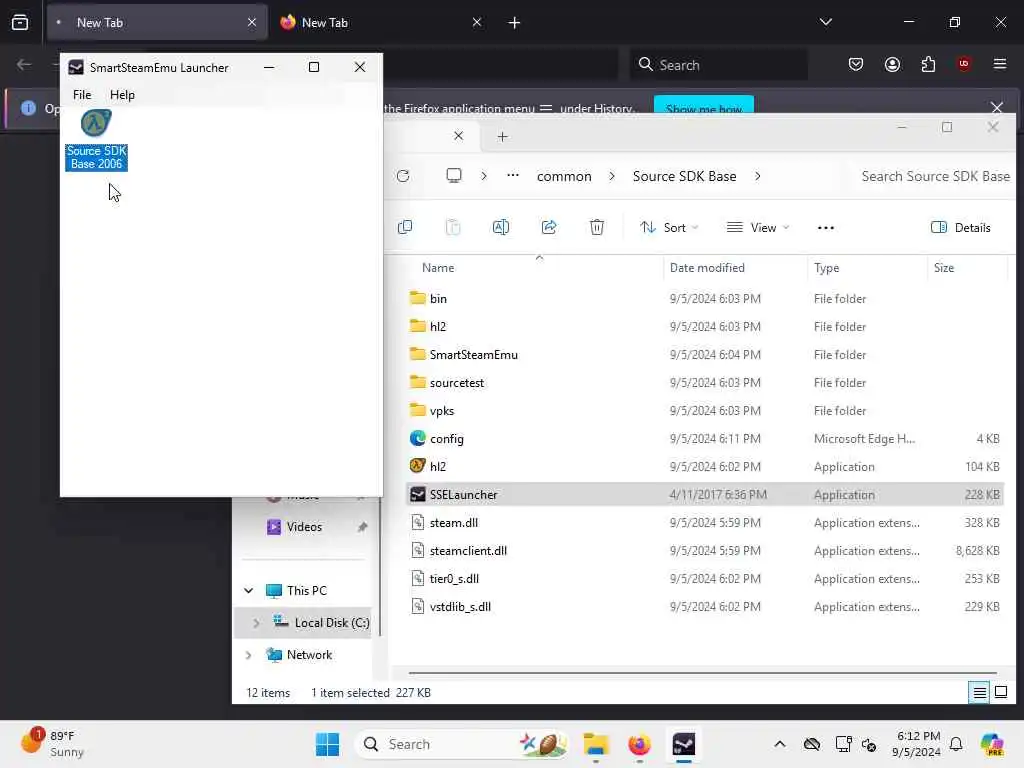
Task: Toggle the Details pane button
Action: pyautogui.click(x=960, y=227)
